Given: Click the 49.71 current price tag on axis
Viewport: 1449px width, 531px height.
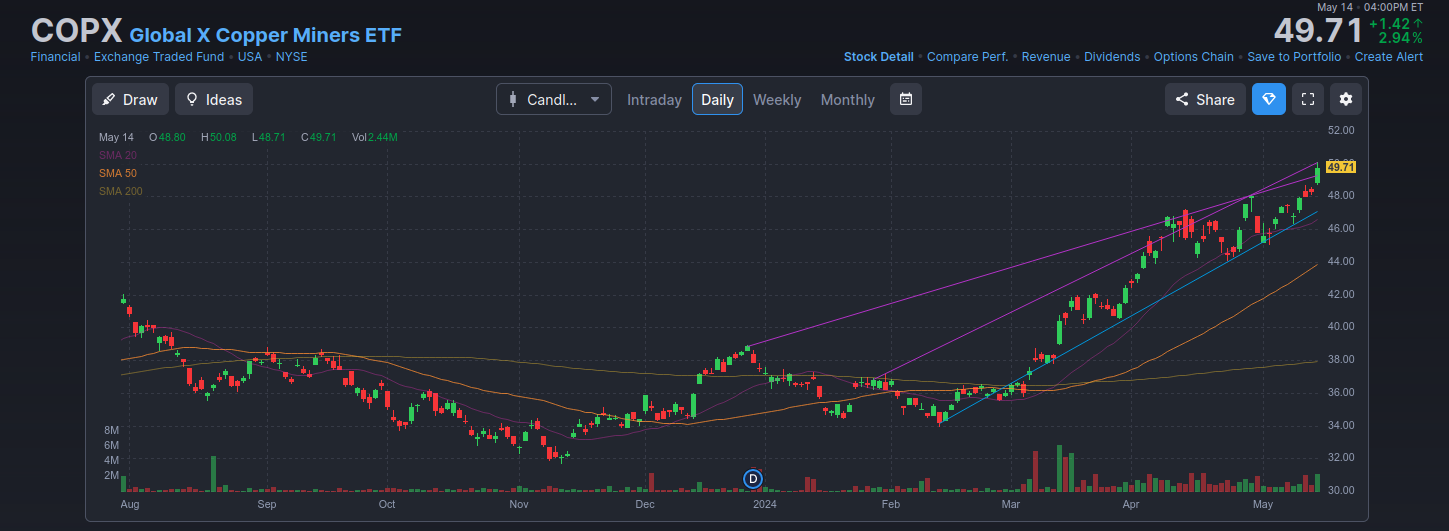Looking at the screenshot, I should coord(1340,167).
